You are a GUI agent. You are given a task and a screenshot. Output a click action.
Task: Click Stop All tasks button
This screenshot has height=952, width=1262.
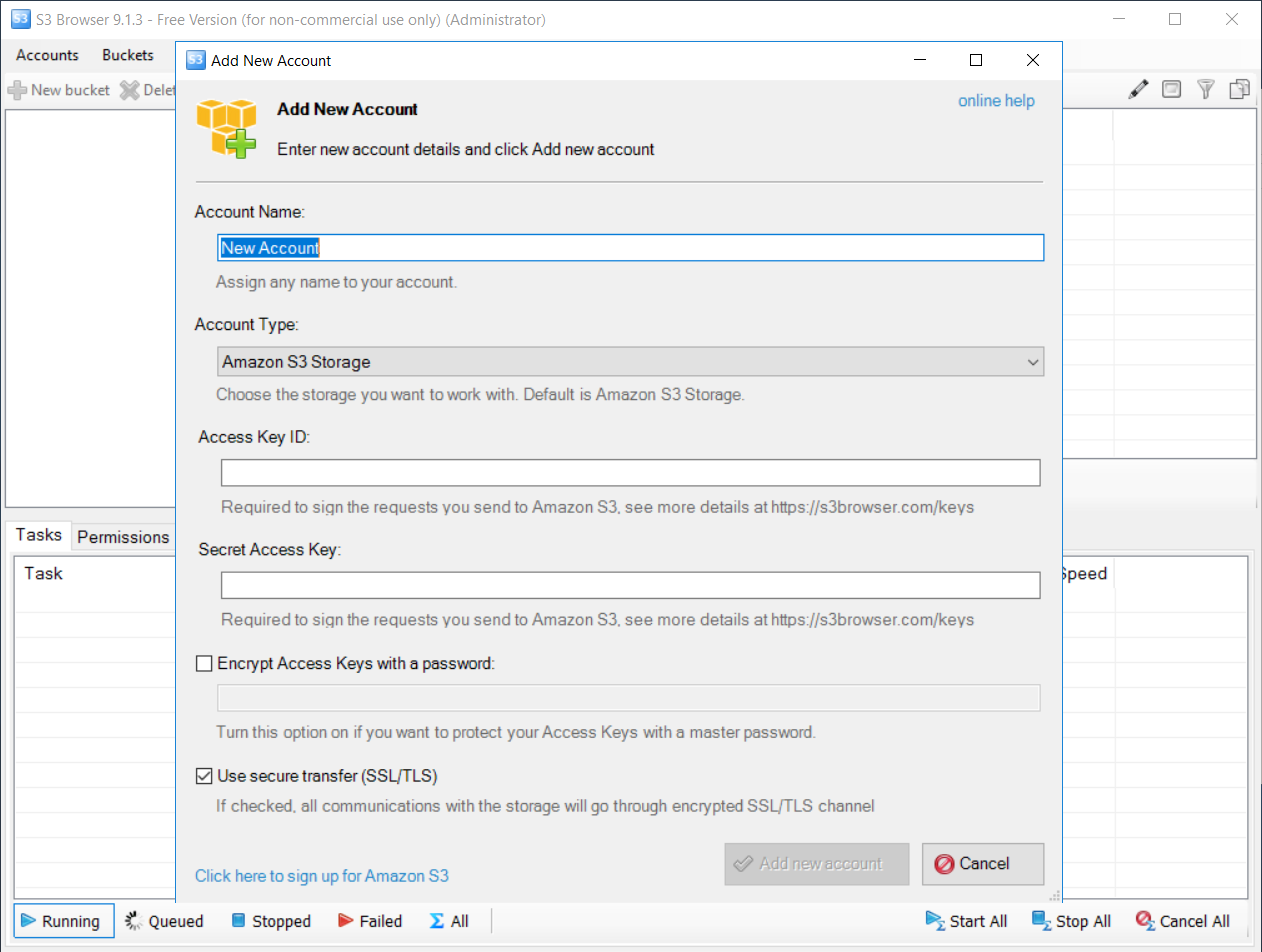point(1071,921)
